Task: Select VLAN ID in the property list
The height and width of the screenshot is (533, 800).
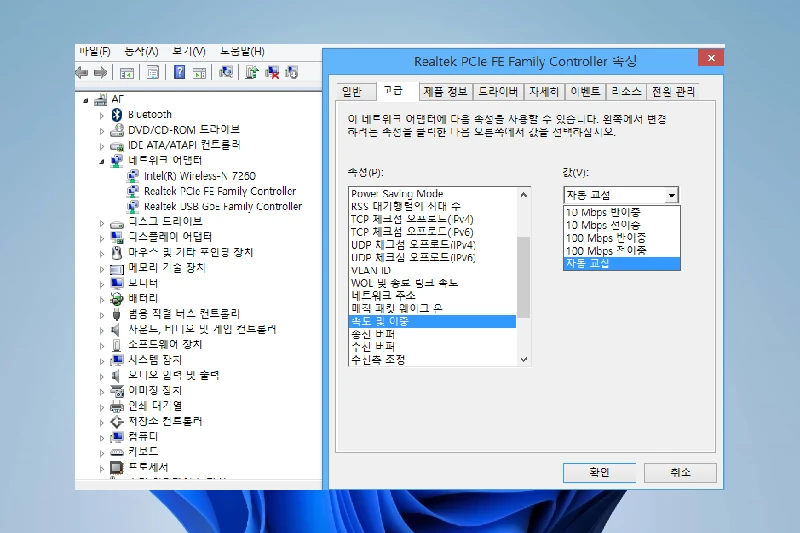Action: 433,270
